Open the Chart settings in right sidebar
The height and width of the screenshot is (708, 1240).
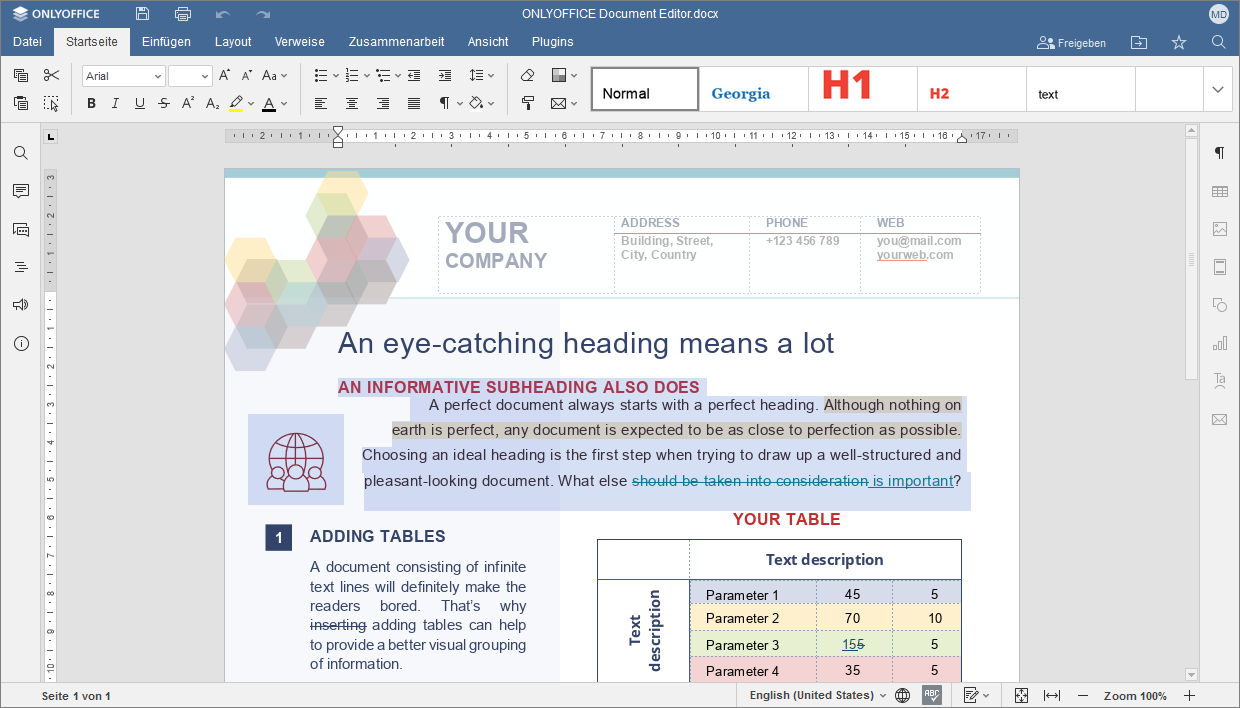(1219, 343)
